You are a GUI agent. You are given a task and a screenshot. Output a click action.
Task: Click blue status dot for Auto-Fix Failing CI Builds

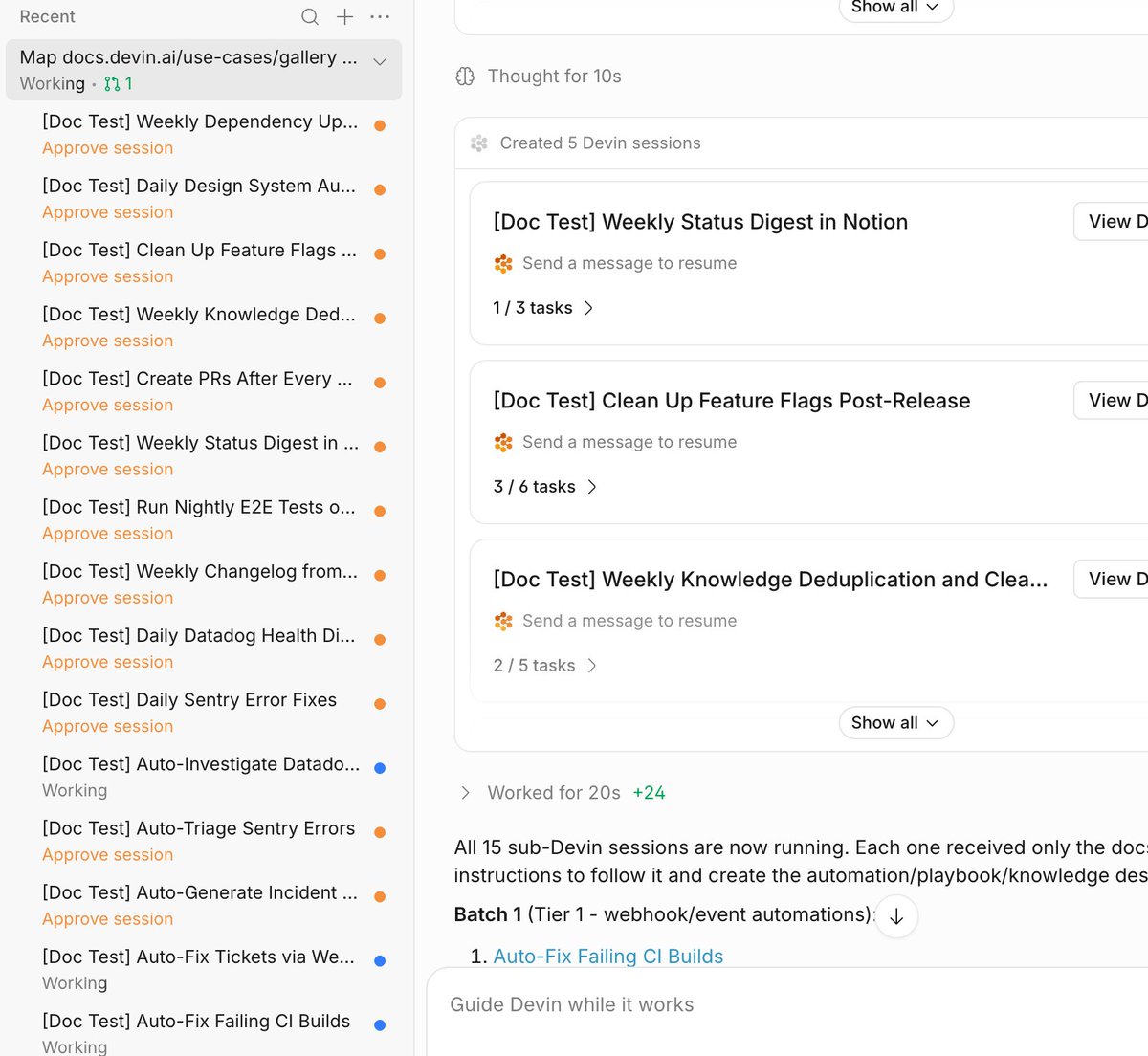click(x=380, y=1024)
